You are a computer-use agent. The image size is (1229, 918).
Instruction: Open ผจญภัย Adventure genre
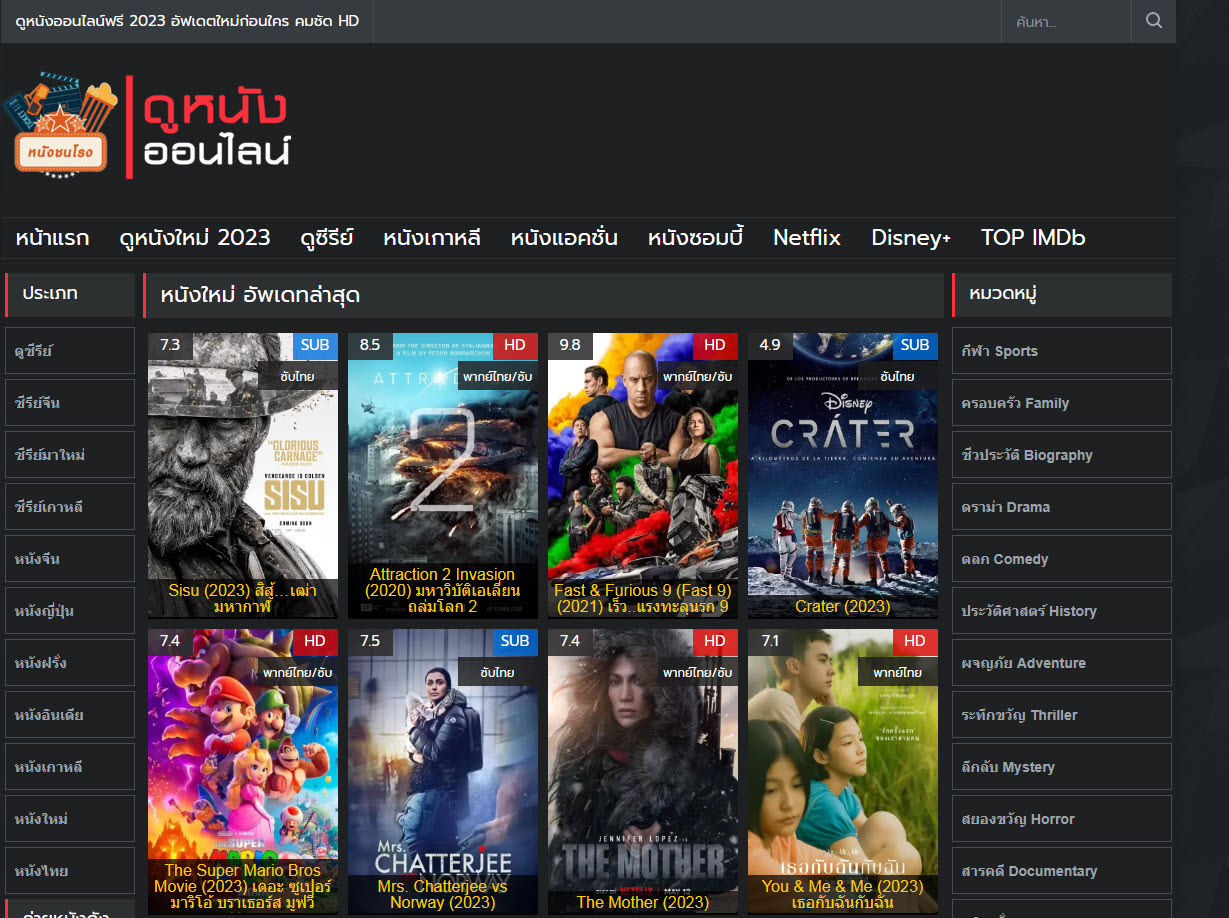pos(1062,663)
